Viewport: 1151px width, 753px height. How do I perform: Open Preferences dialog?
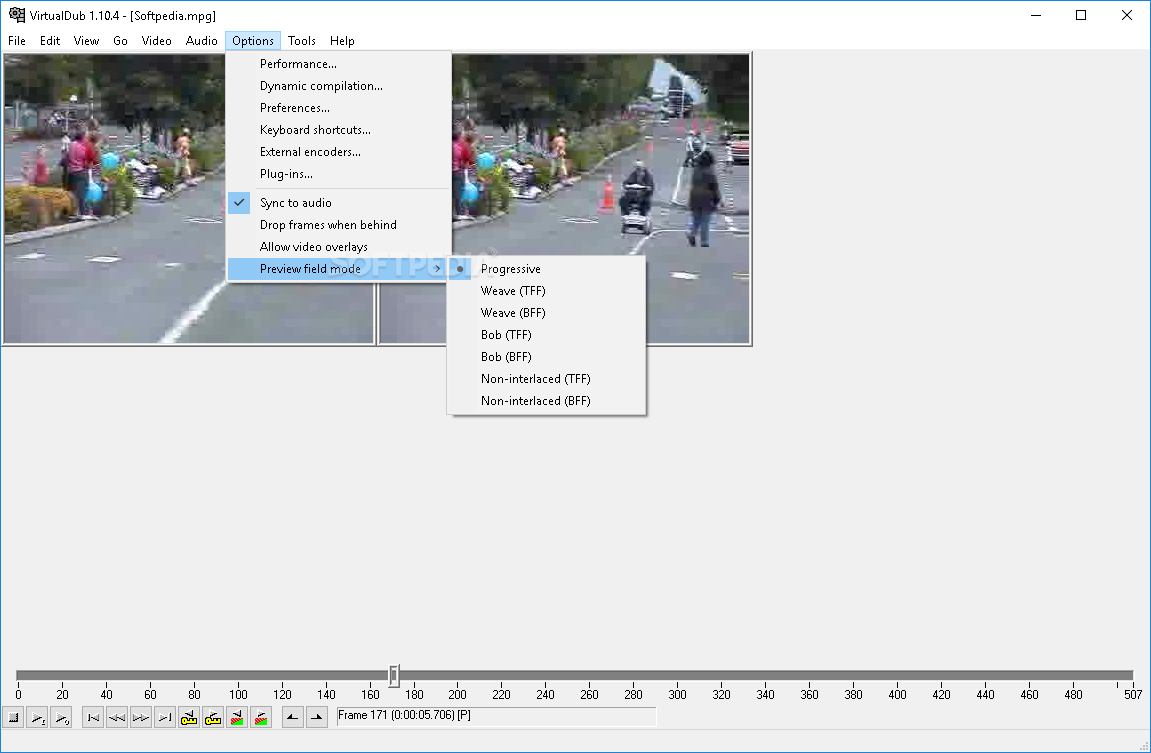click(x=338, y=108)
